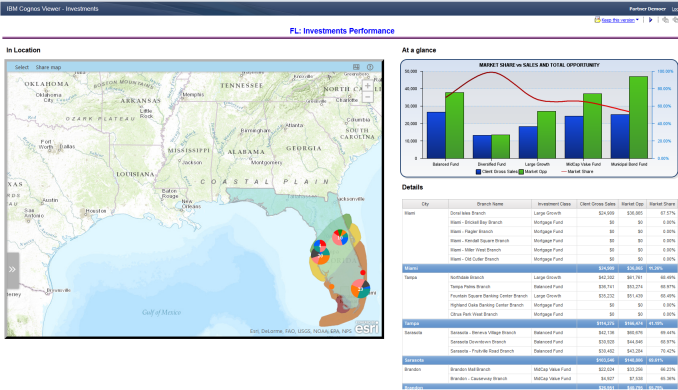Click the Partner Demoer user name
The width and height of the screenshot is (678, 390).
[x=647, y=9]
